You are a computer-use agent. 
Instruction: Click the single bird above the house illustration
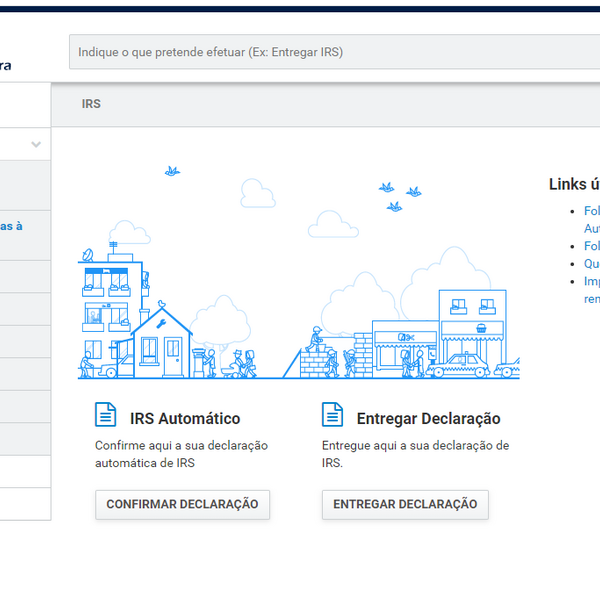pos(172,171)
